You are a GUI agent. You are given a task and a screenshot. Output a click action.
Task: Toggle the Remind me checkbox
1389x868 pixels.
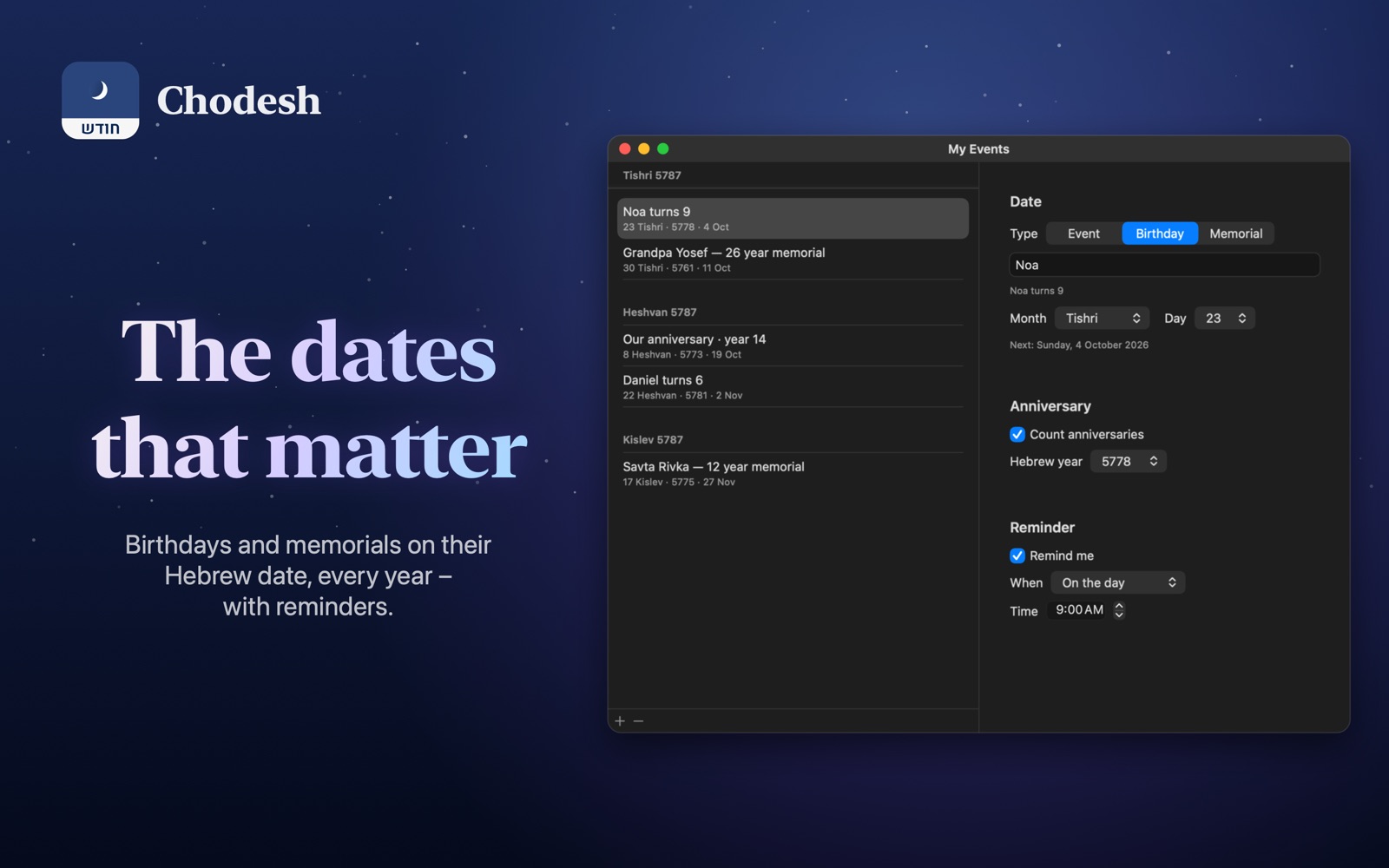(x=1017, y=556)
